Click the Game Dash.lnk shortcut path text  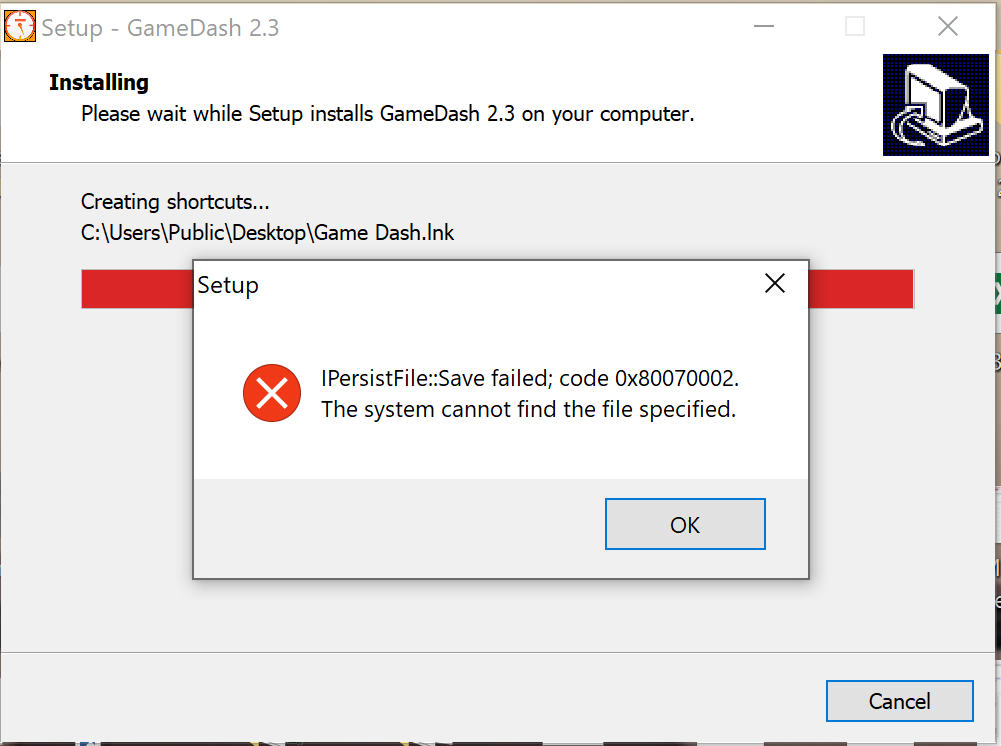[x=268, y=233]
